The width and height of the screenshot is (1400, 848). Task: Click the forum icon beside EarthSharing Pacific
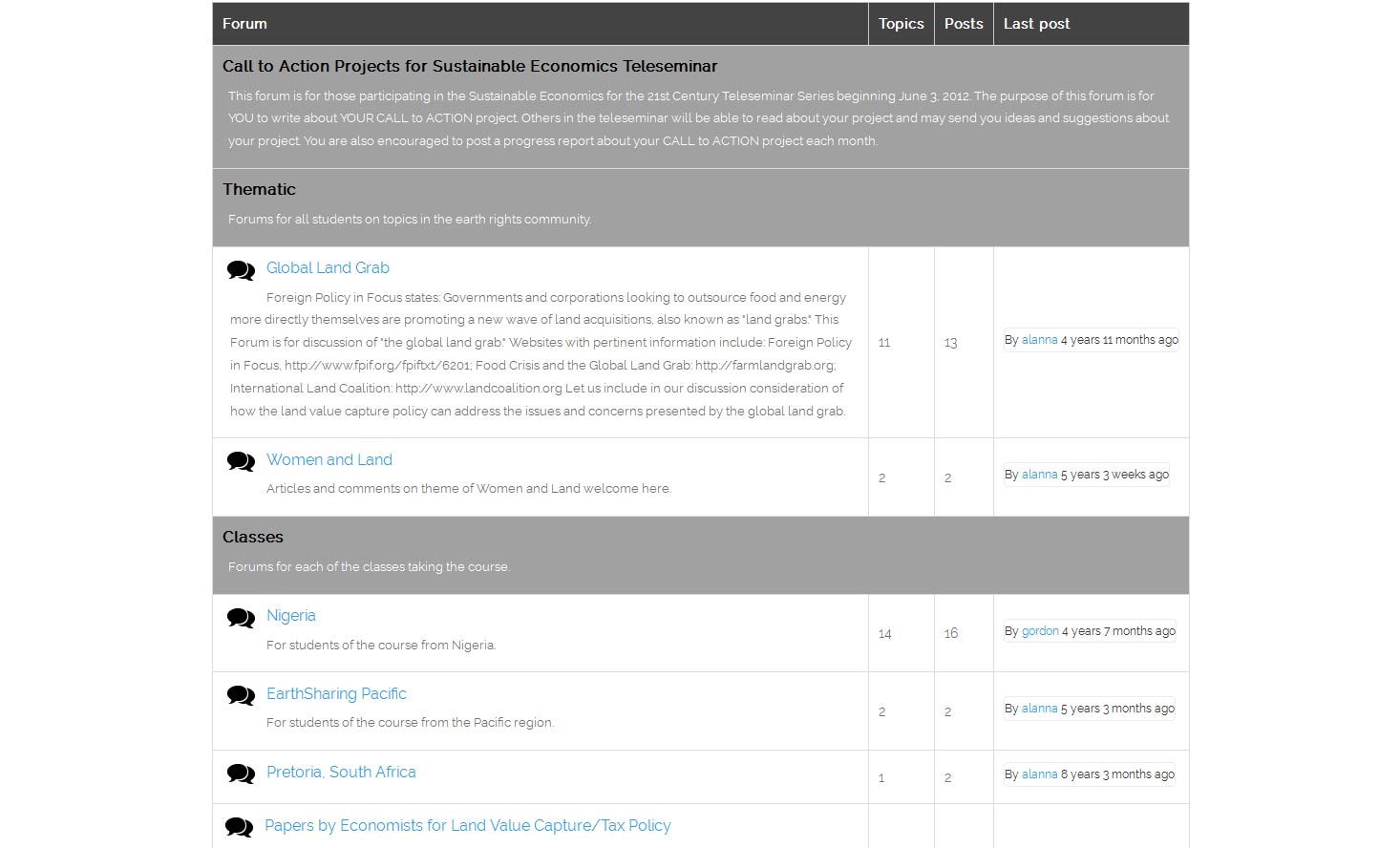(x=241, y=696)
